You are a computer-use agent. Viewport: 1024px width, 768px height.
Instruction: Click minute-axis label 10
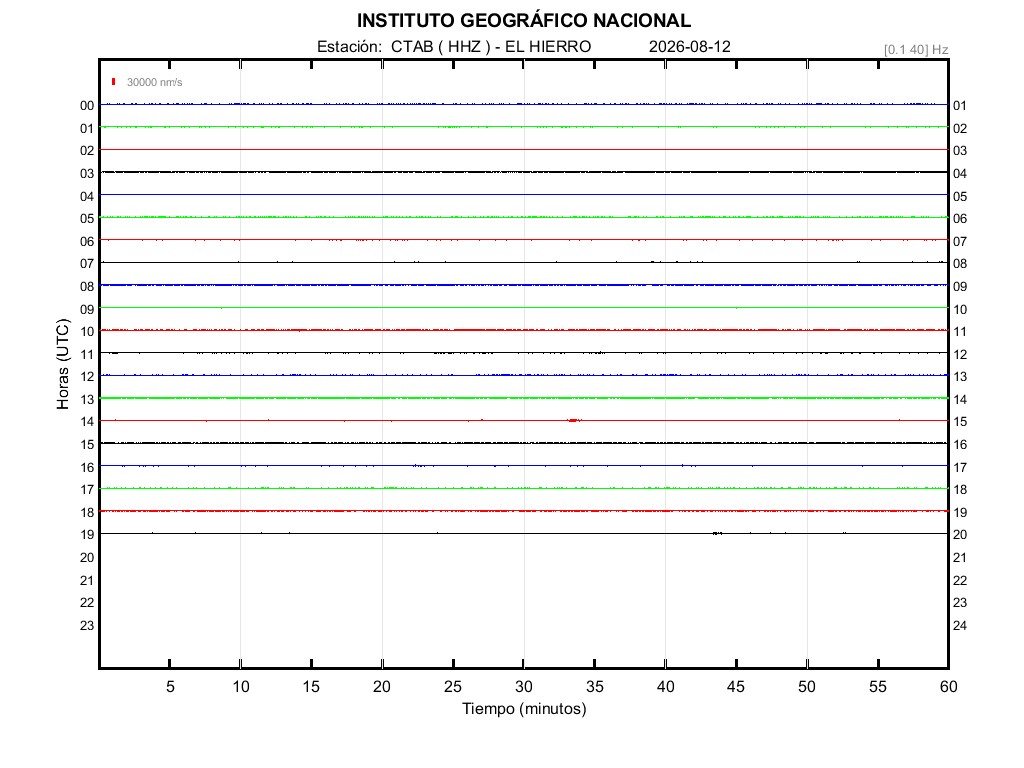coord(241,687)
